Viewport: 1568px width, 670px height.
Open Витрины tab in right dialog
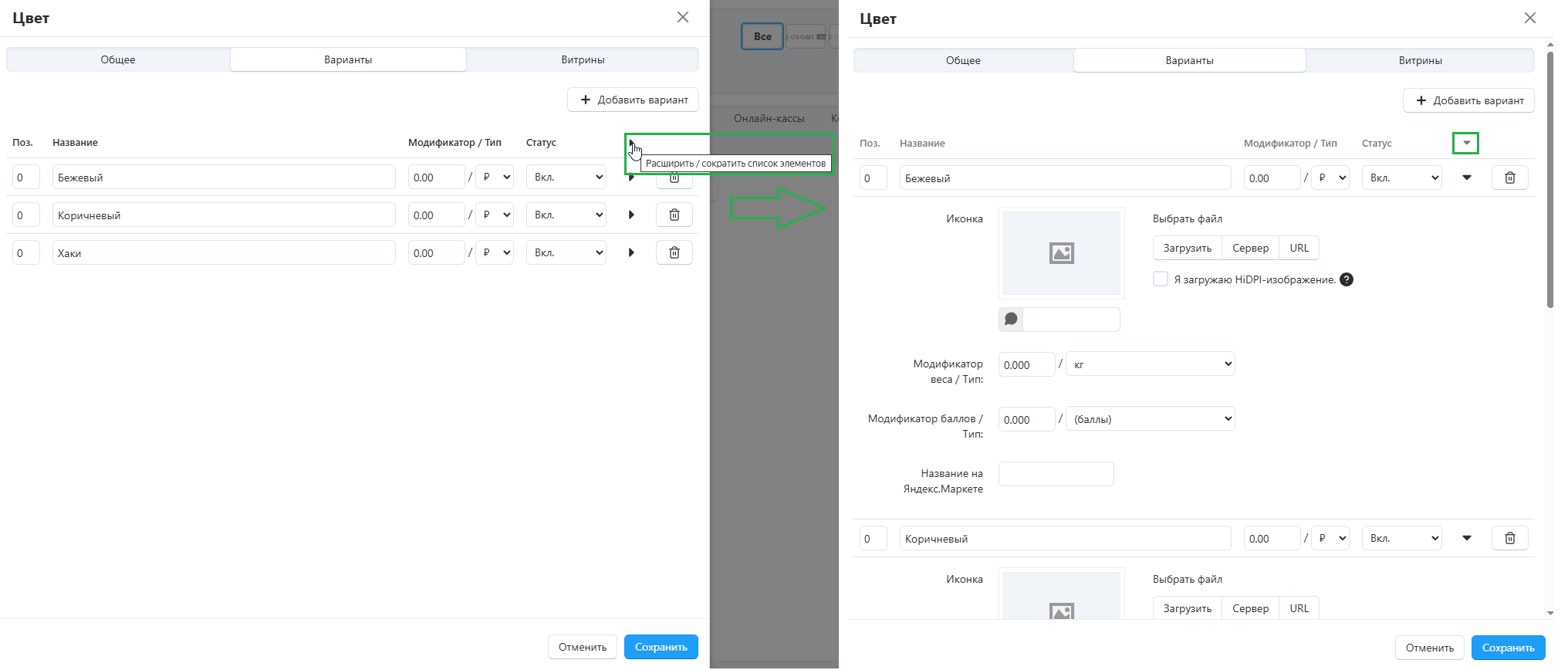tap(1420, 60)
